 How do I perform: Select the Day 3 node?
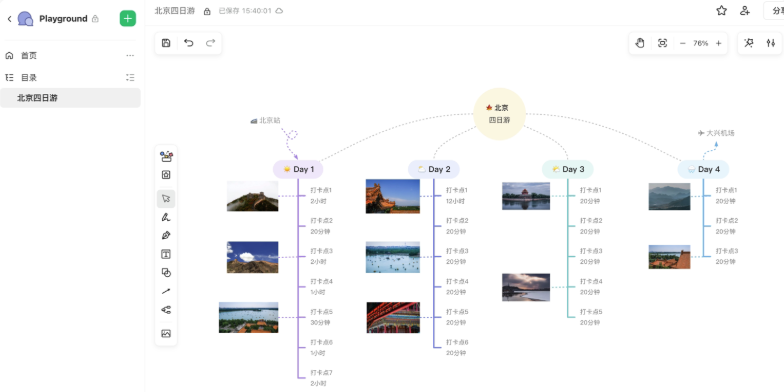568,170
